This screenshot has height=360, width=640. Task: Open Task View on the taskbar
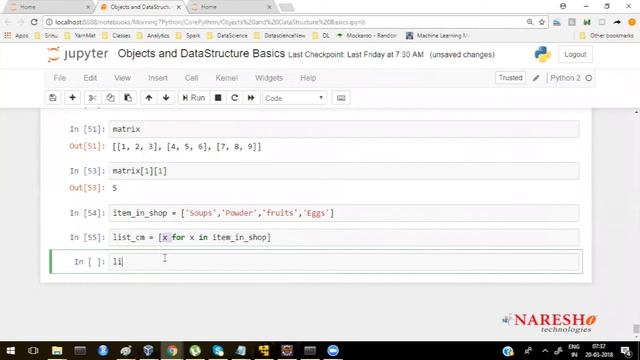point(33,351)
